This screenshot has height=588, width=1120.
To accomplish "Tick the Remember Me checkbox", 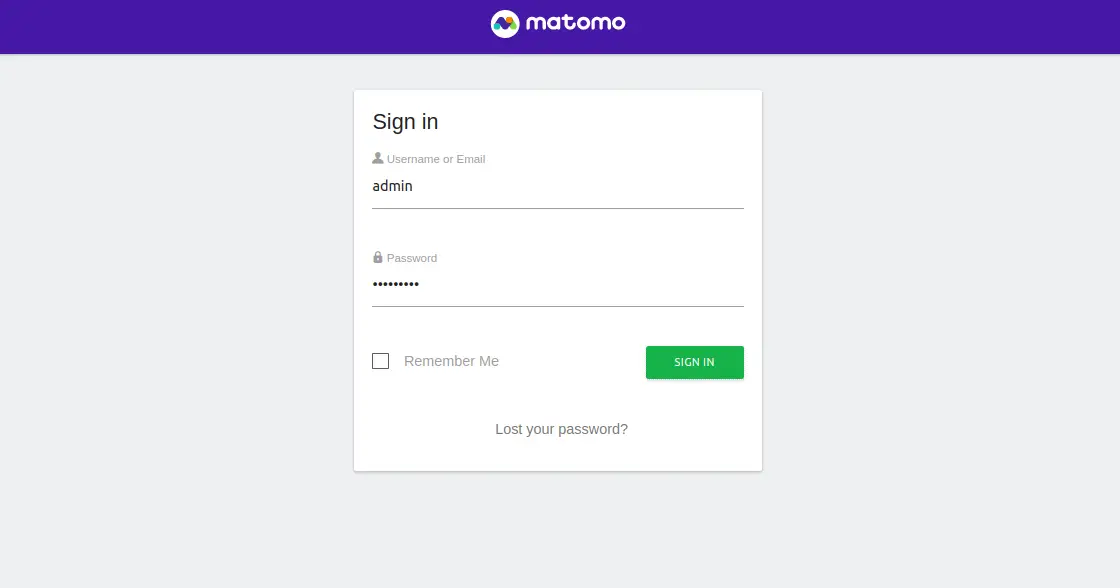I will (x=381, y=361).
